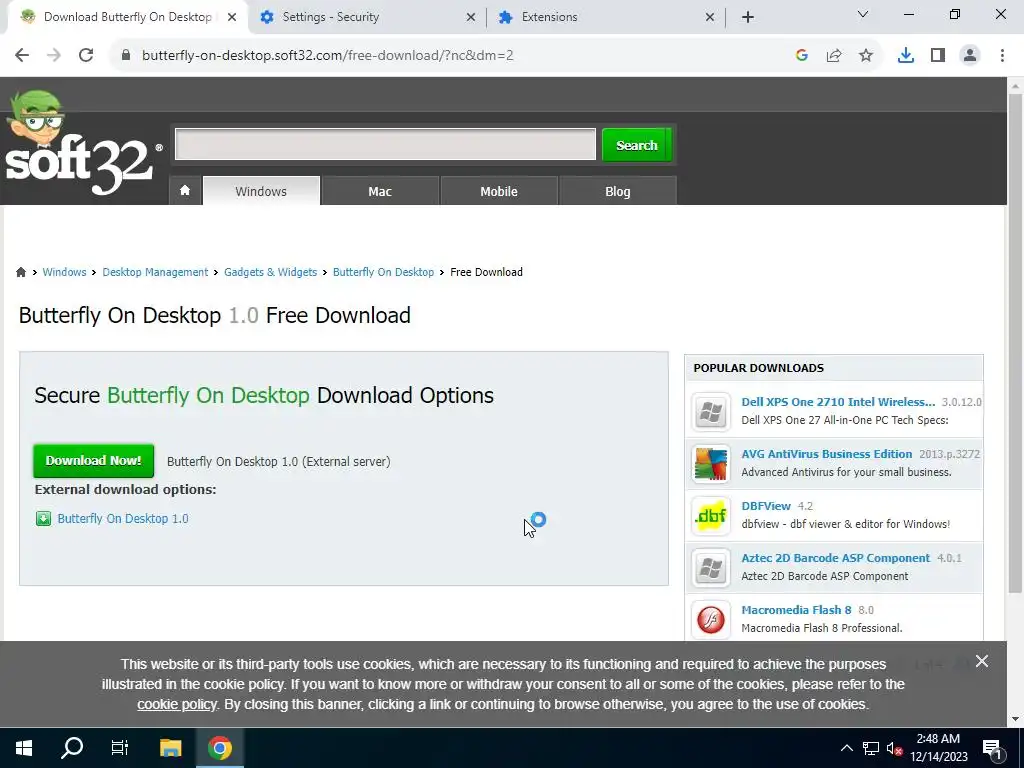The height and width of the screenshot is (768, 1024).
Task: Open Desktop Management breadcrumb link
Action: pyautogui.click(x=155, y=272)
